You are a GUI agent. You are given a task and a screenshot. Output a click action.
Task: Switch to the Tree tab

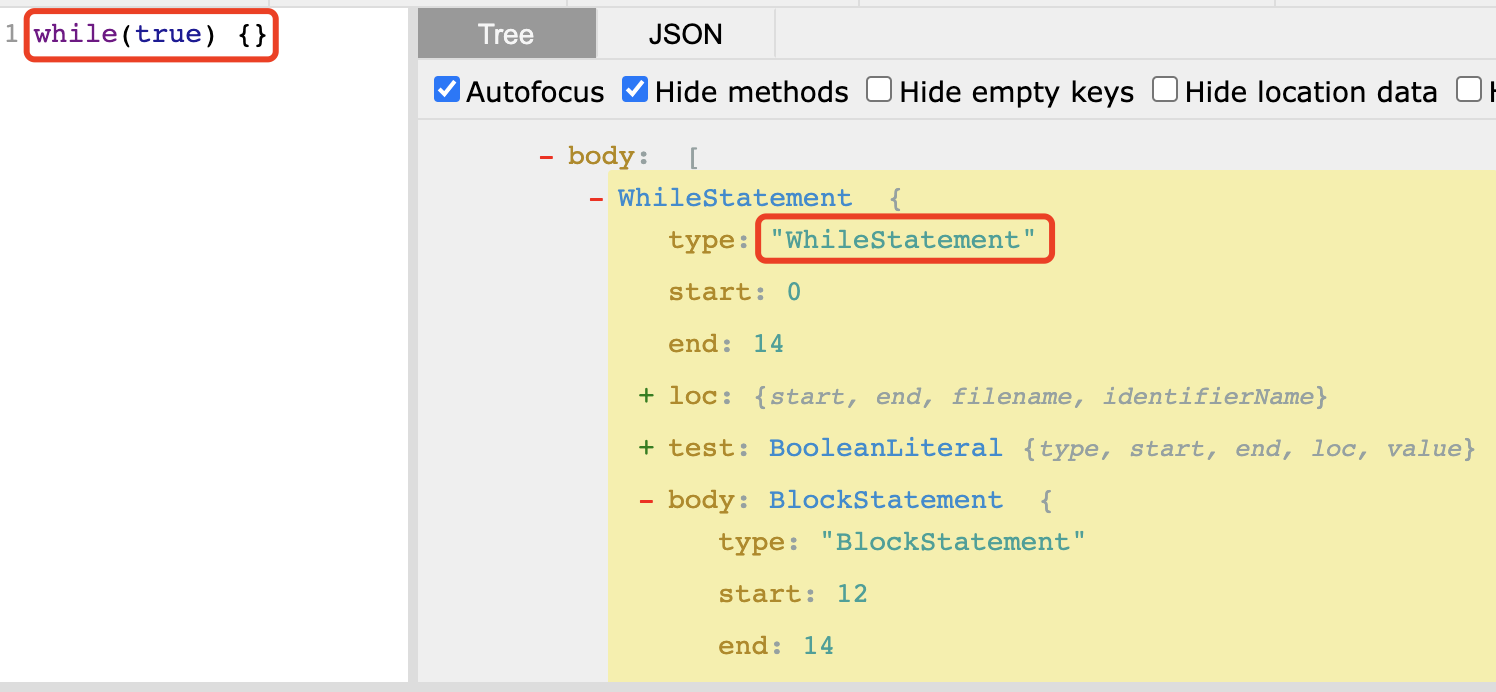pyautogui.click(x=506, y=34)
